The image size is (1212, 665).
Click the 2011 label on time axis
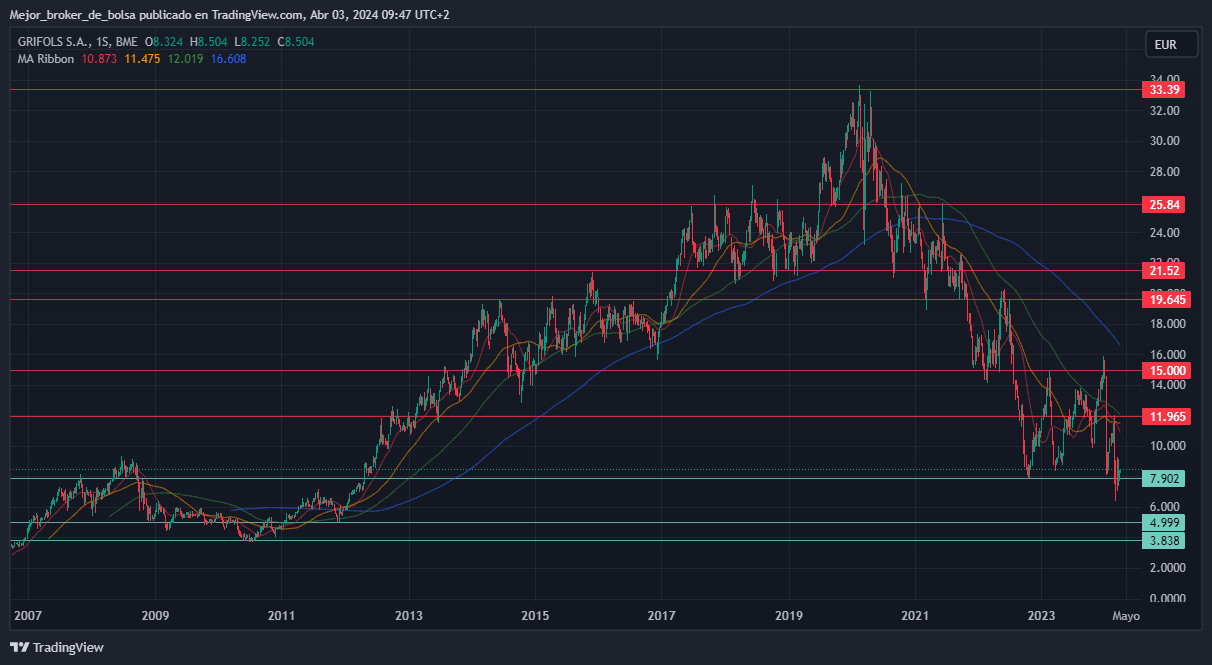(281, 616)
